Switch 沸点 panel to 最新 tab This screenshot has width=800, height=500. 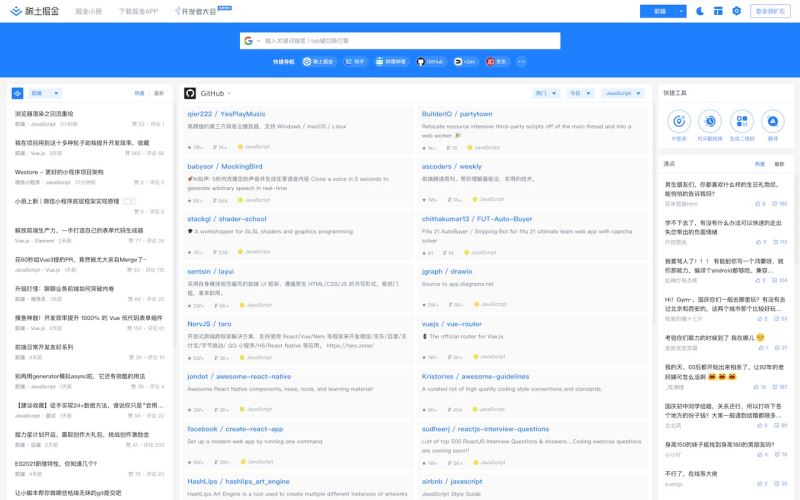tap(779, 164)
